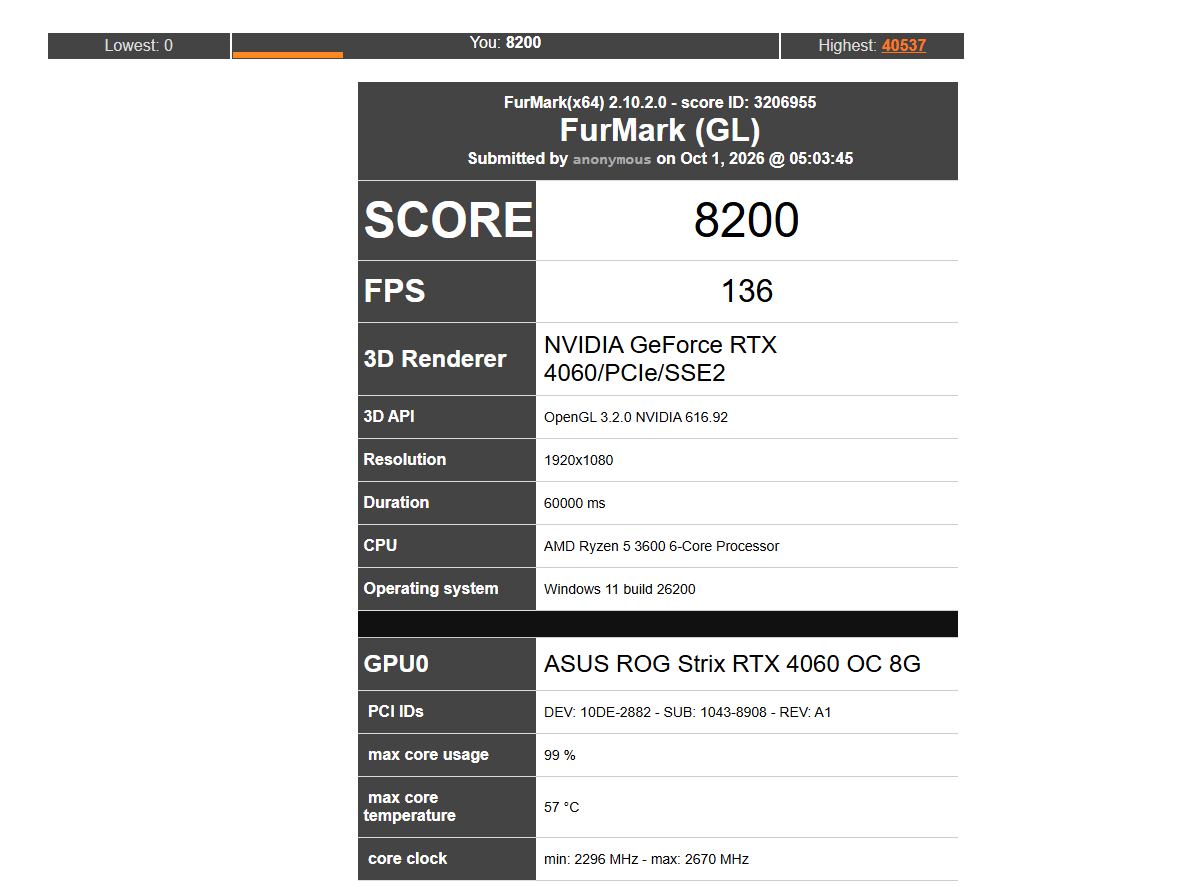Viewport: 1179px width, 888px height.
Task: Click the 'You: 8200' score label
Action: click(505, 43)
